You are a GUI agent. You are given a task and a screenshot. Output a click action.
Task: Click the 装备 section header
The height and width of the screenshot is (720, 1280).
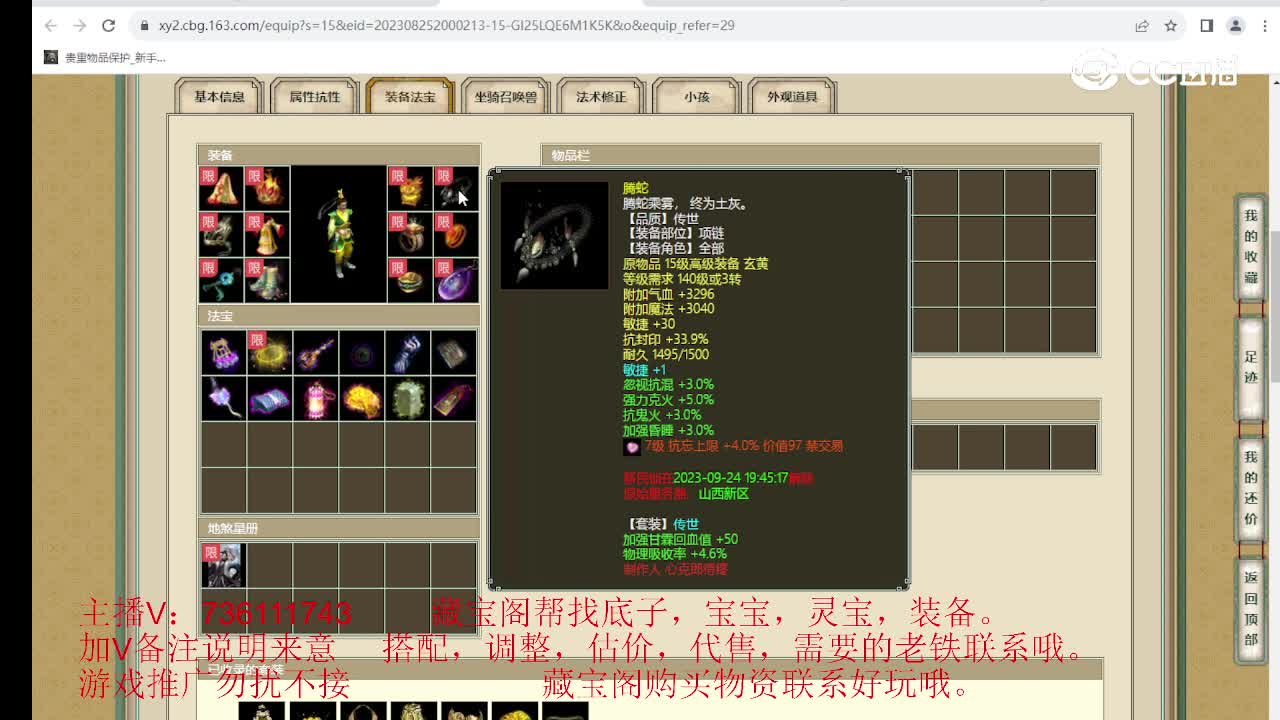tap(339, 155)
